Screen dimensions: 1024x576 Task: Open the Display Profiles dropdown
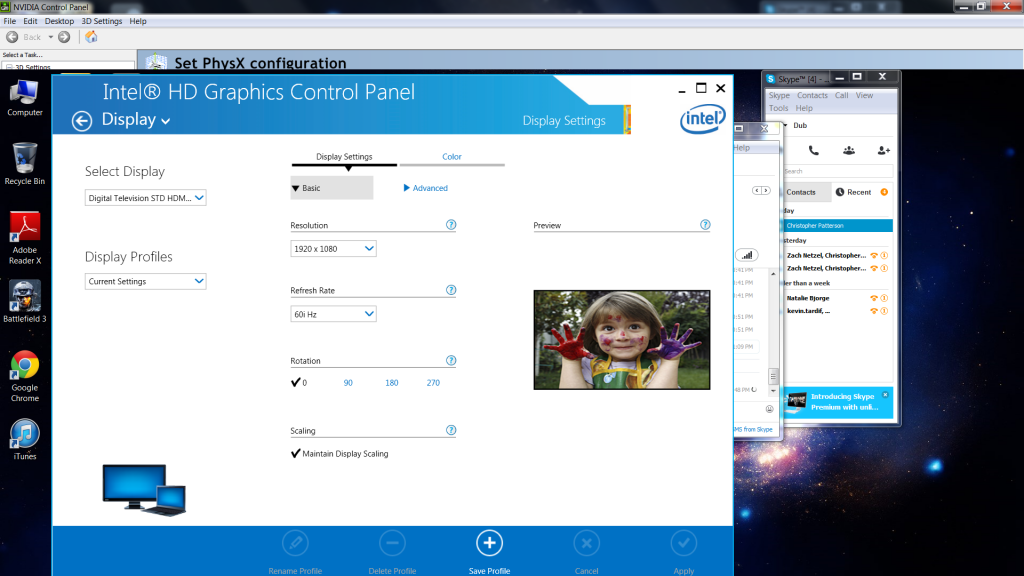pyautogui.click(x=146, y=281)
